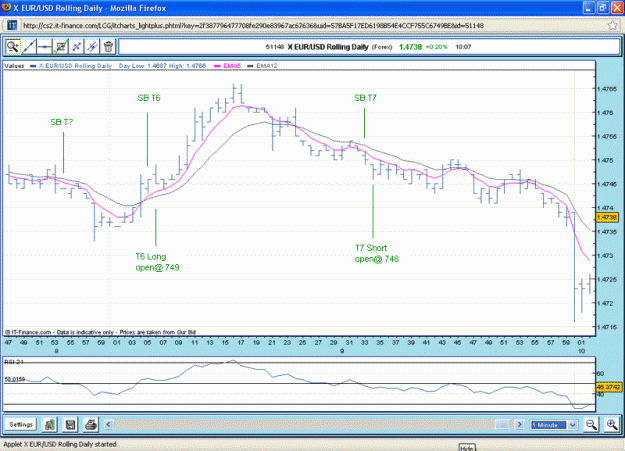Open the chart indicator tool with checkmark

pyautogui.click(x=61, y=47)
